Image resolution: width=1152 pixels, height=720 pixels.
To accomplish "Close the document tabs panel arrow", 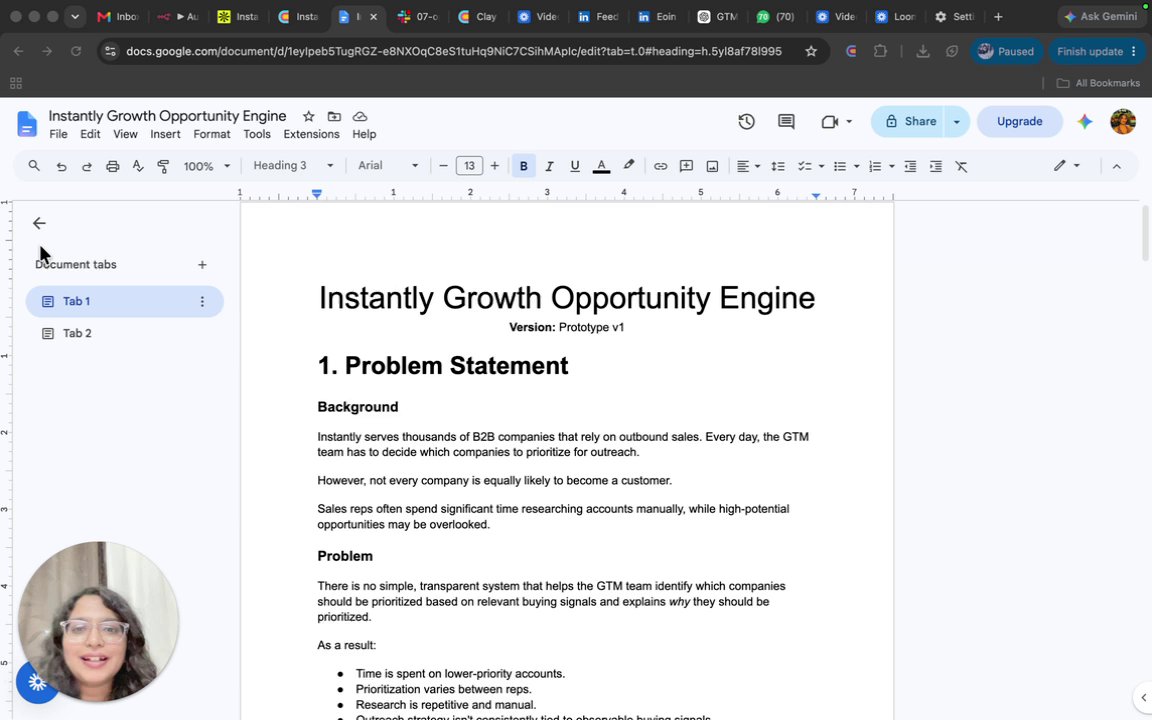I will click(39, 223).
